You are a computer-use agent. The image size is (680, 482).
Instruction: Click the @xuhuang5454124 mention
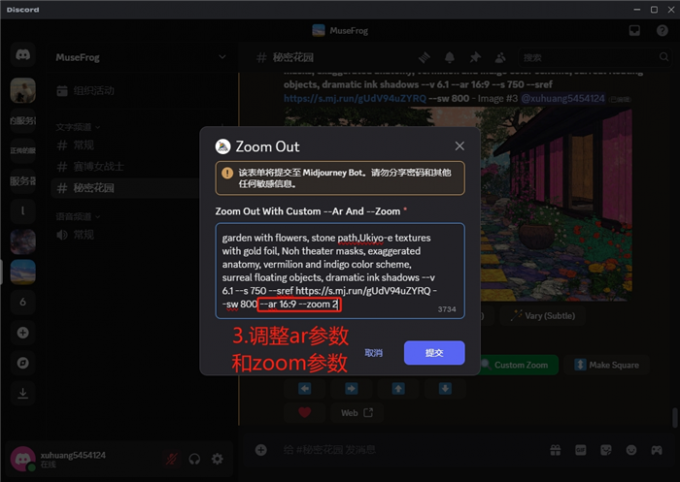pyautogui.click(x=562, y=98)
